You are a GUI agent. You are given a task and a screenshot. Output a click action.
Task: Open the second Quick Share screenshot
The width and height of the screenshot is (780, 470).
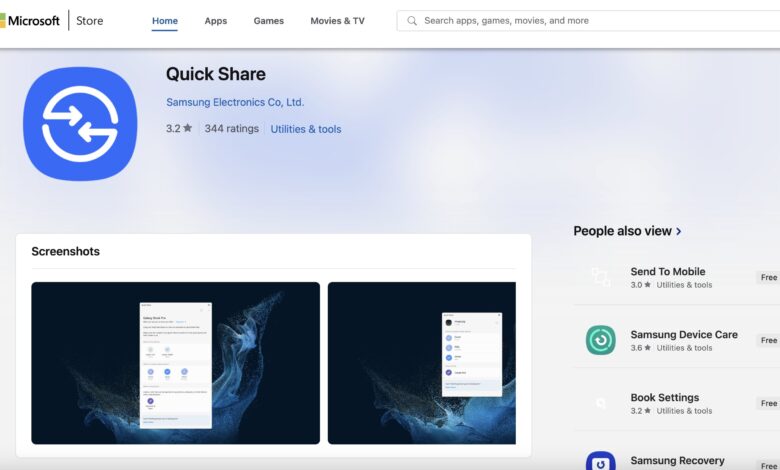pos(422,363)
